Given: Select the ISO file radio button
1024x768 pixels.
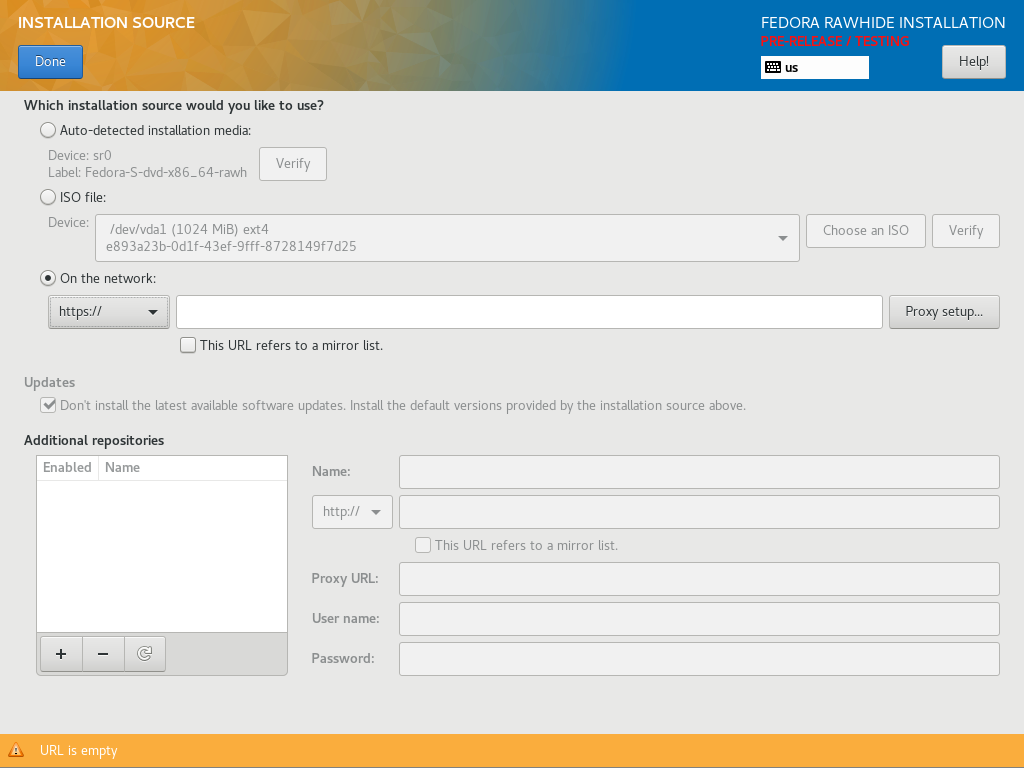Looking at the screenshot, I should (48, 197).
